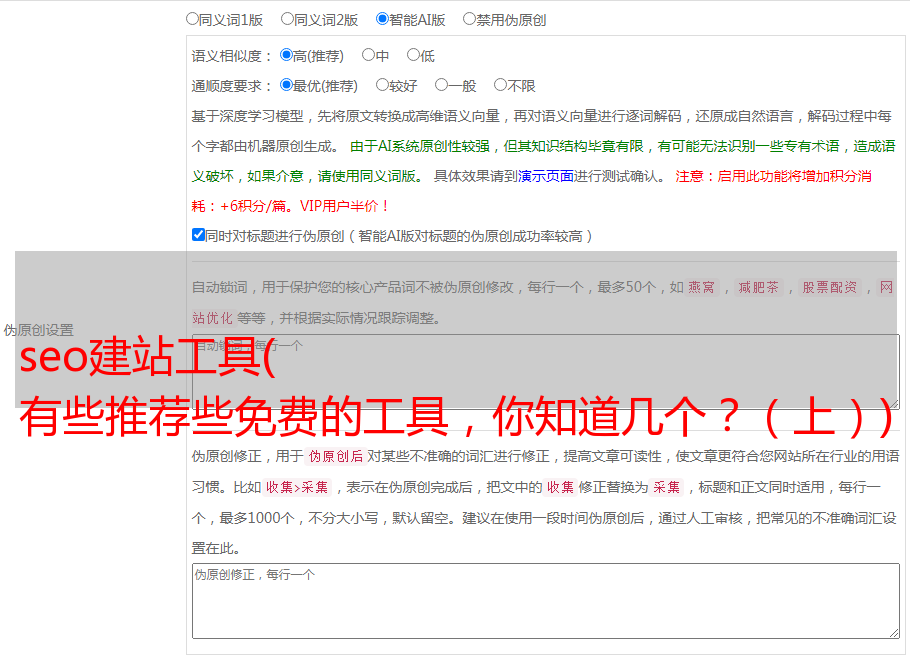The width and height of the screenshot is (911, 658).
Task: Click the 收集>采集 example tag
Action: (x=297, y=487)
